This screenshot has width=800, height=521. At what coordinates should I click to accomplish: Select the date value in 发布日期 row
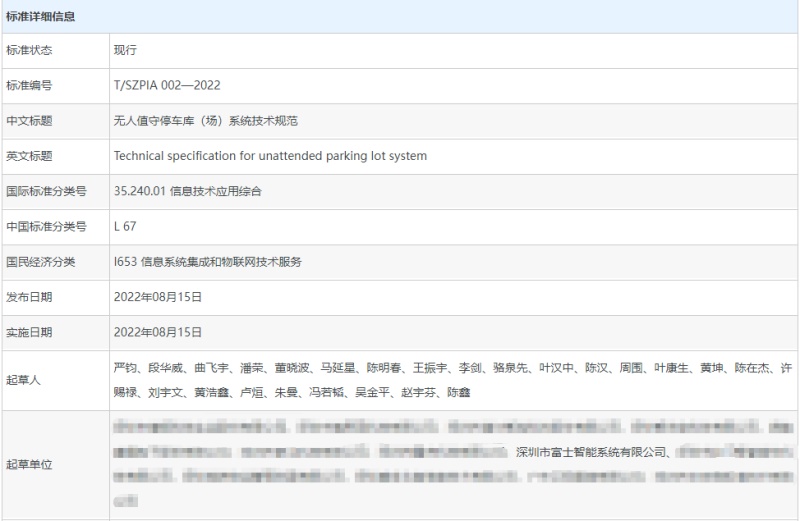pyautogui.click(x=158, y=297)
